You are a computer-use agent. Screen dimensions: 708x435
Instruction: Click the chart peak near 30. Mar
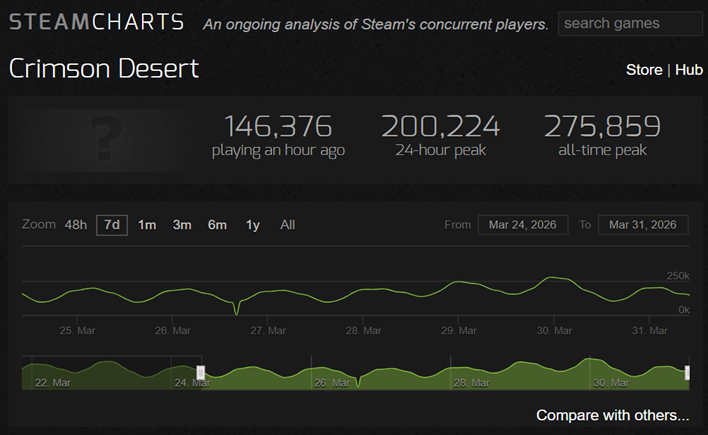pos(548,278)
